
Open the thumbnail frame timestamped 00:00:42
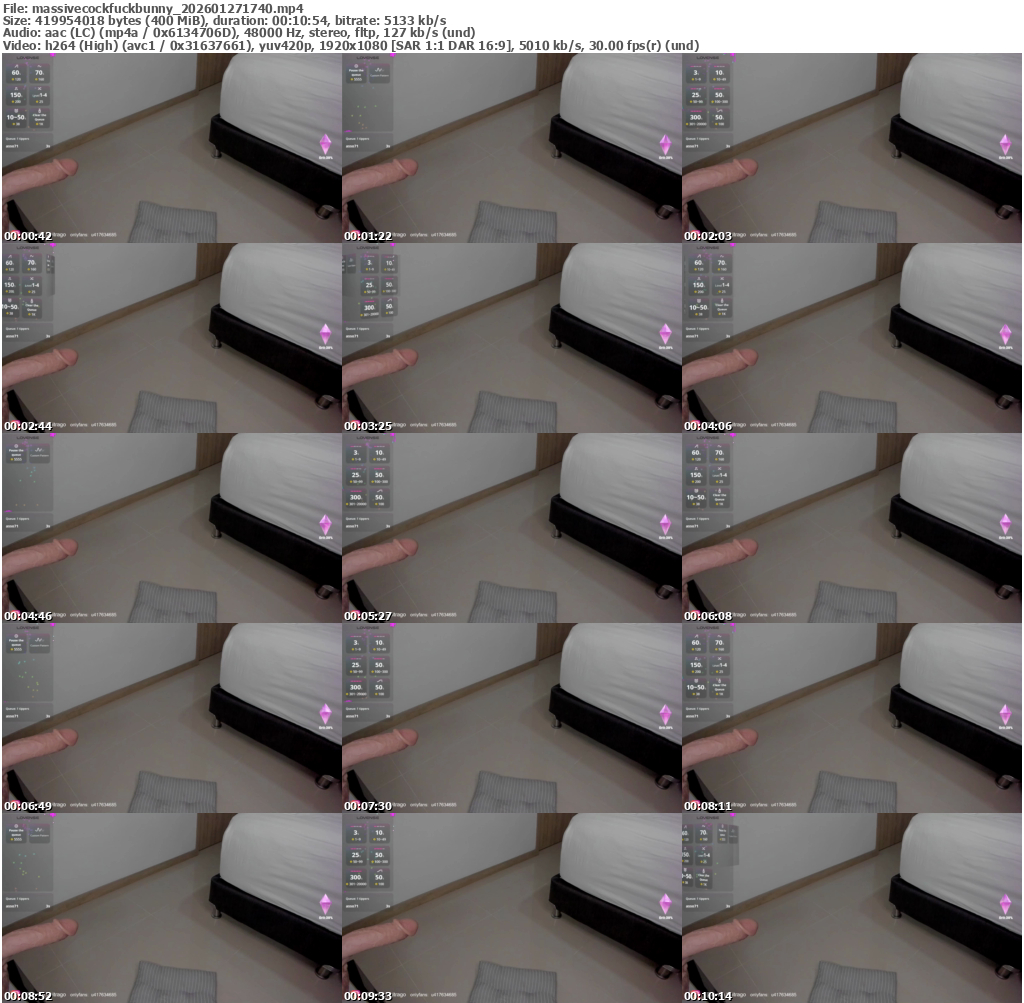point(171,148)
